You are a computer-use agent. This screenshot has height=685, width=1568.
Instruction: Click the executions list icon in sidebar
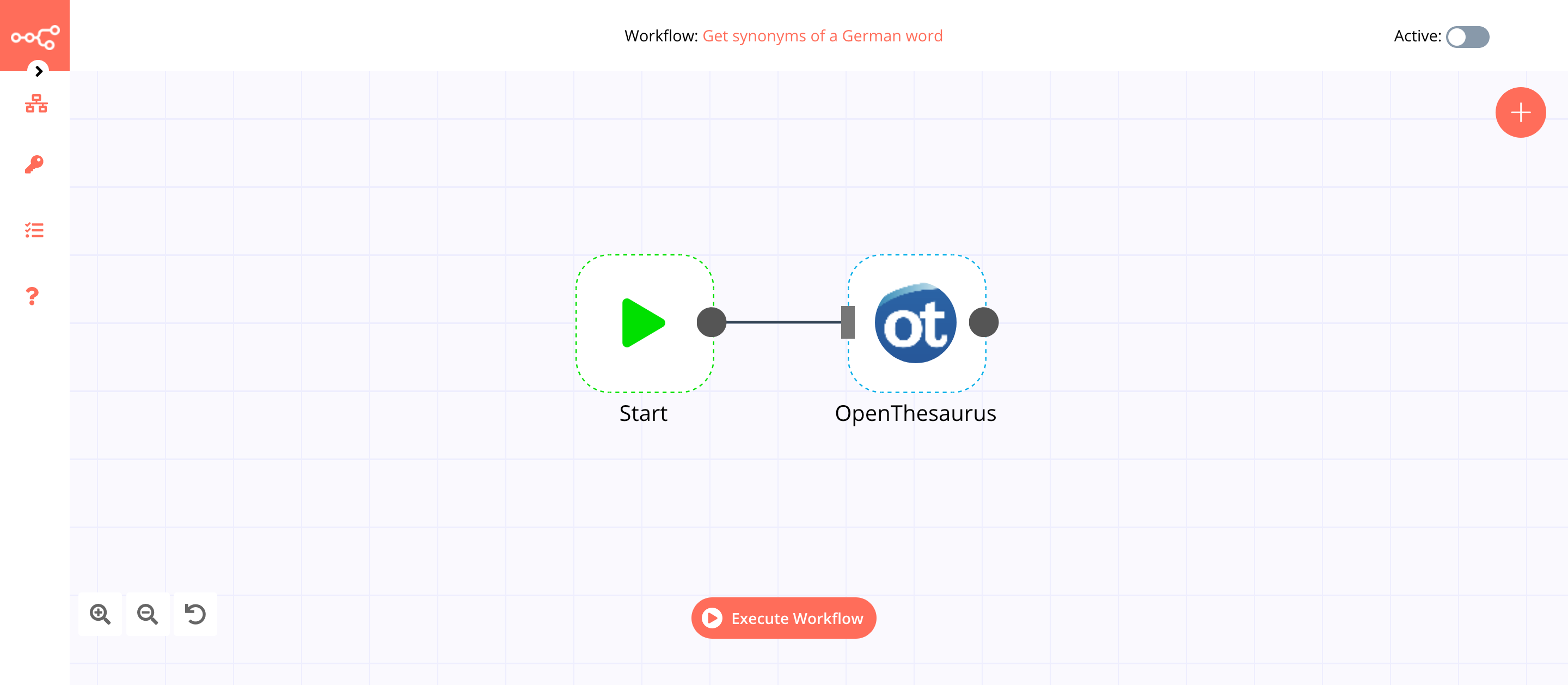[35, 230]
